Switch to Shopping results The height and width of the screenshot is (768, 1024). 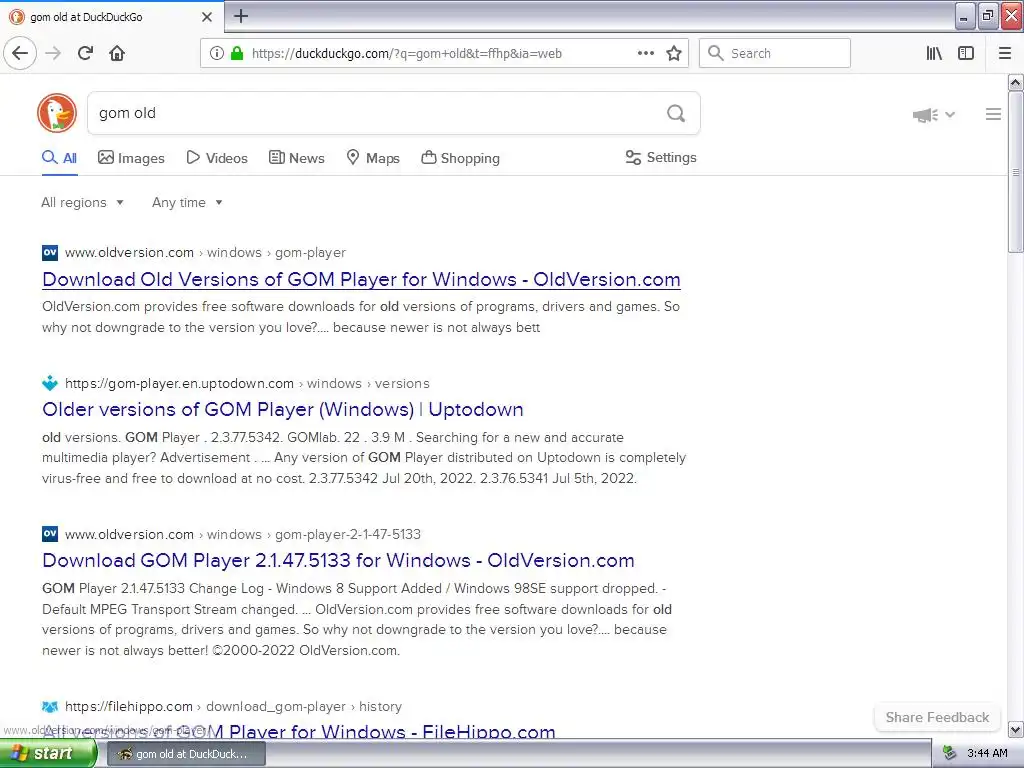(460, 158)
